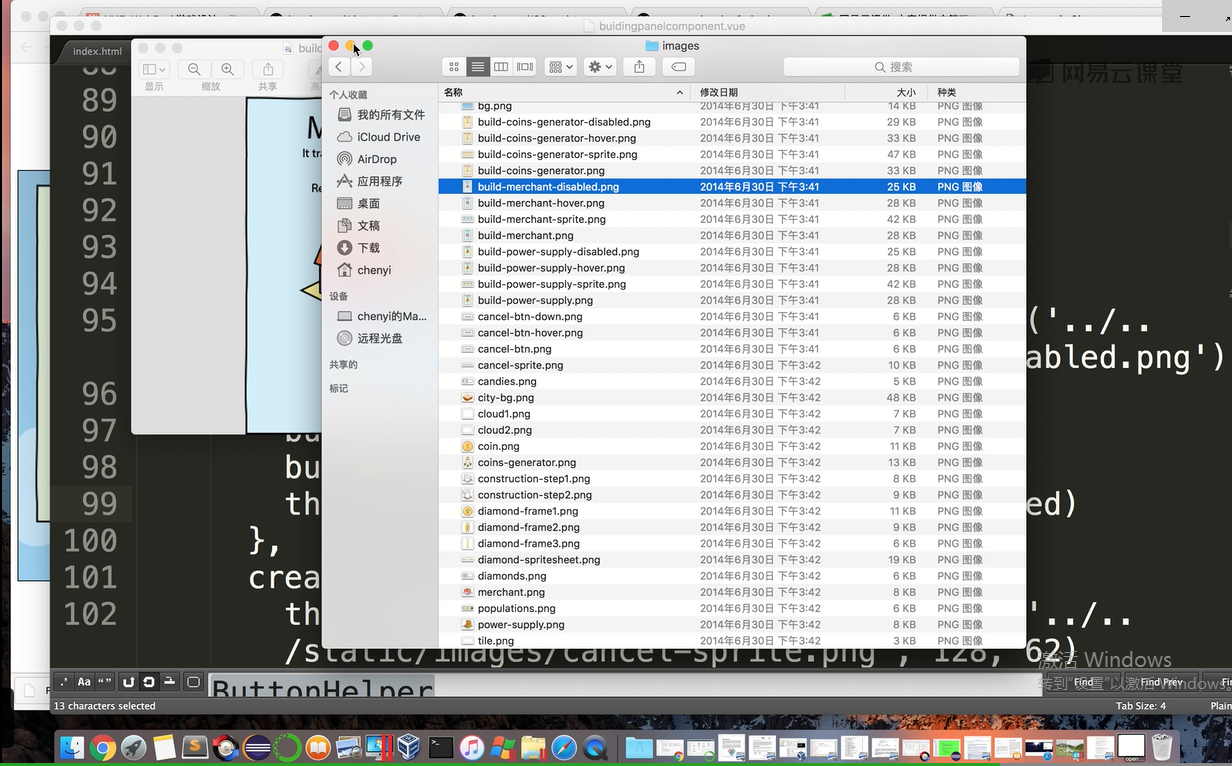Switch Finder to icon view
Image resolution: width=1232 pixels, height=766 pixels.
(x=454, y=66)
